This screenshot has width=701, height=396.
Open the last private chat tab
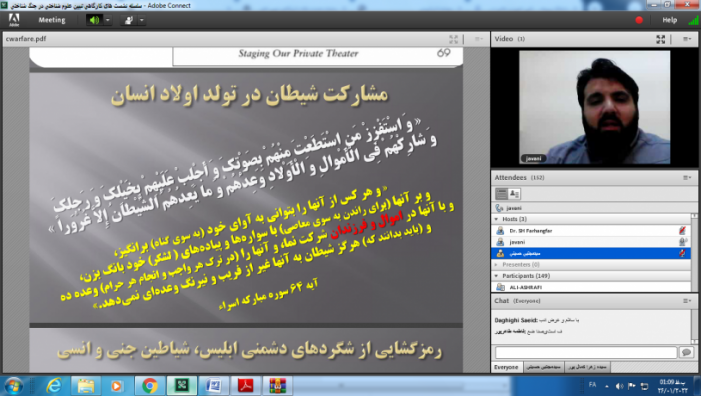[x=587, y=367]
